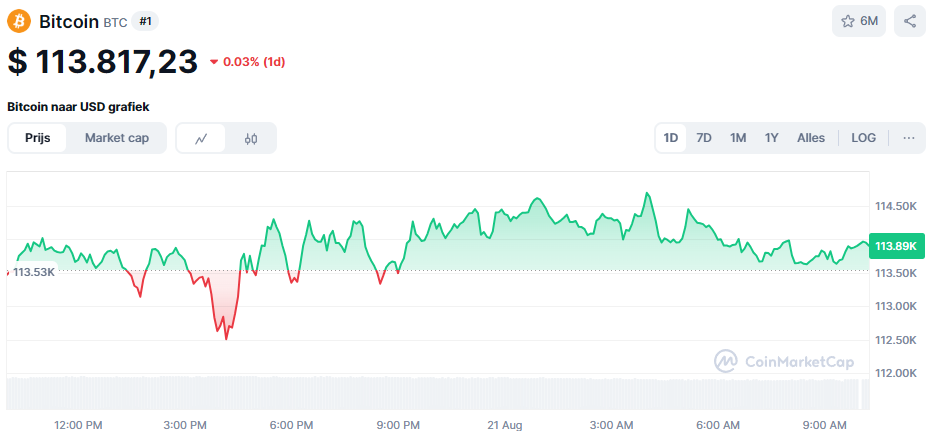Choose the 1Y time range

(x=771, y=138)
